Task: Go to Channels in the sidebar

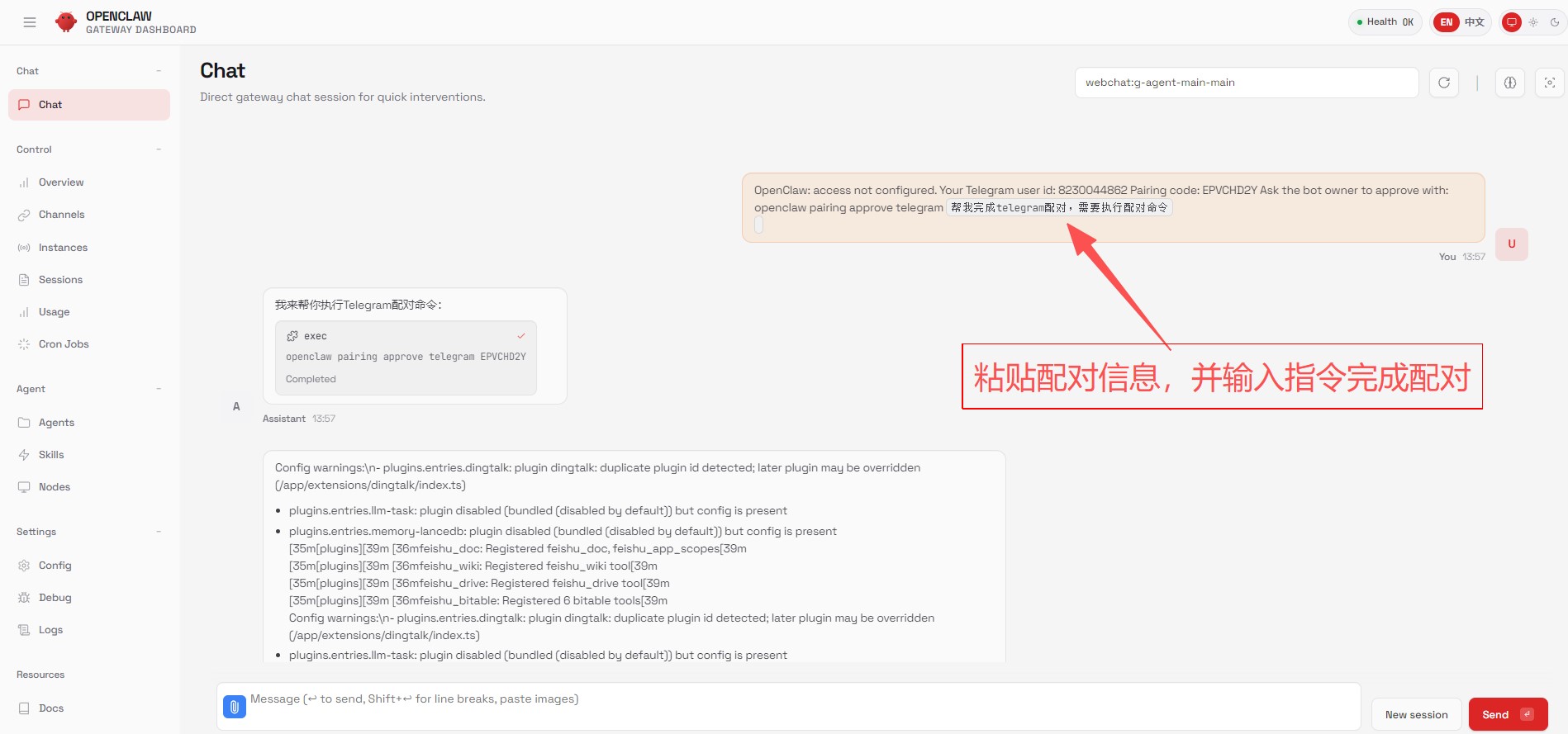Action: point(61,215)
